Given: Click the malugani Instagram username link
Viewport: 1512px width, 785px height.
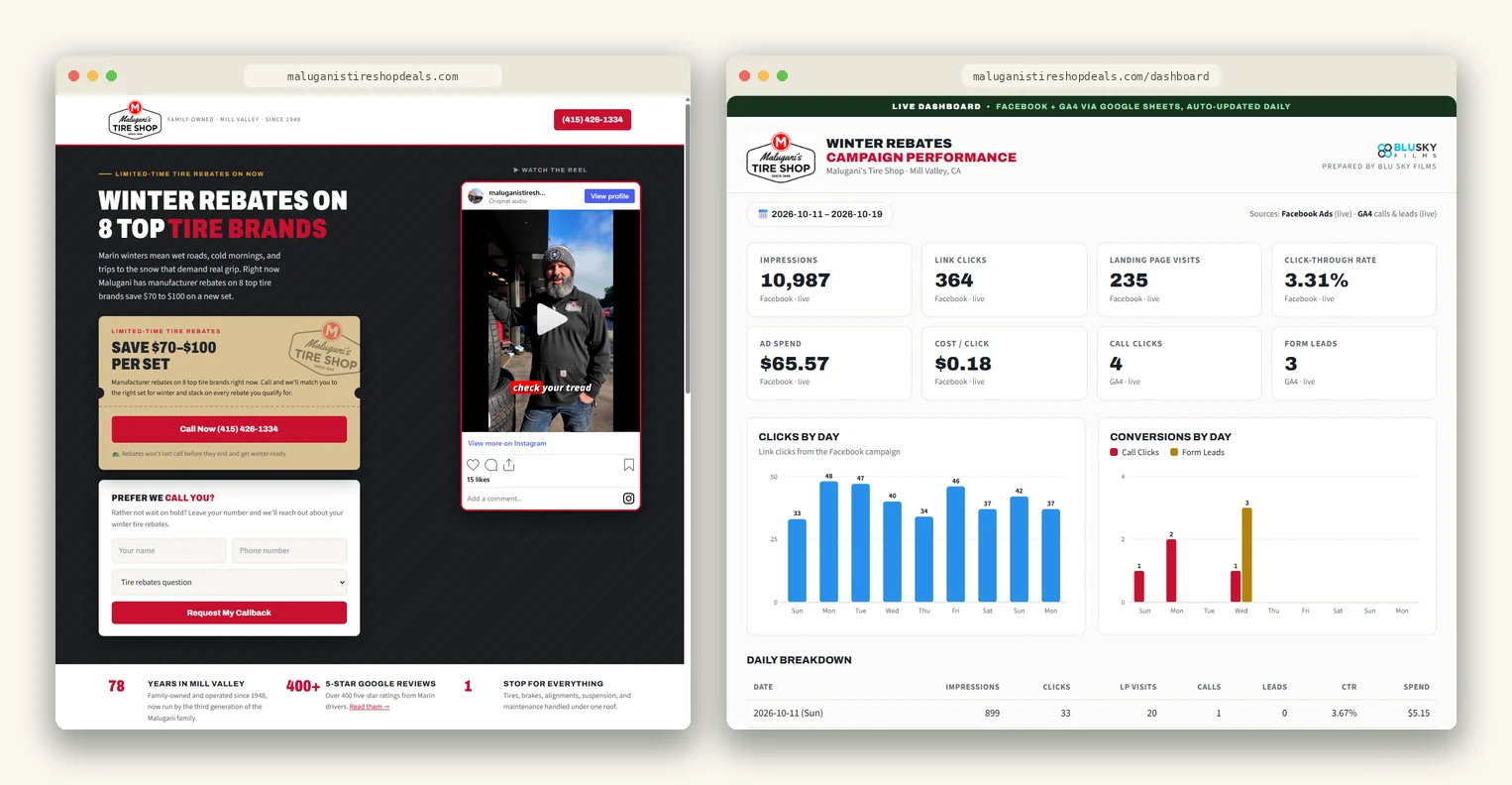Looking at the screenshot, I should [x=516, y=193].
